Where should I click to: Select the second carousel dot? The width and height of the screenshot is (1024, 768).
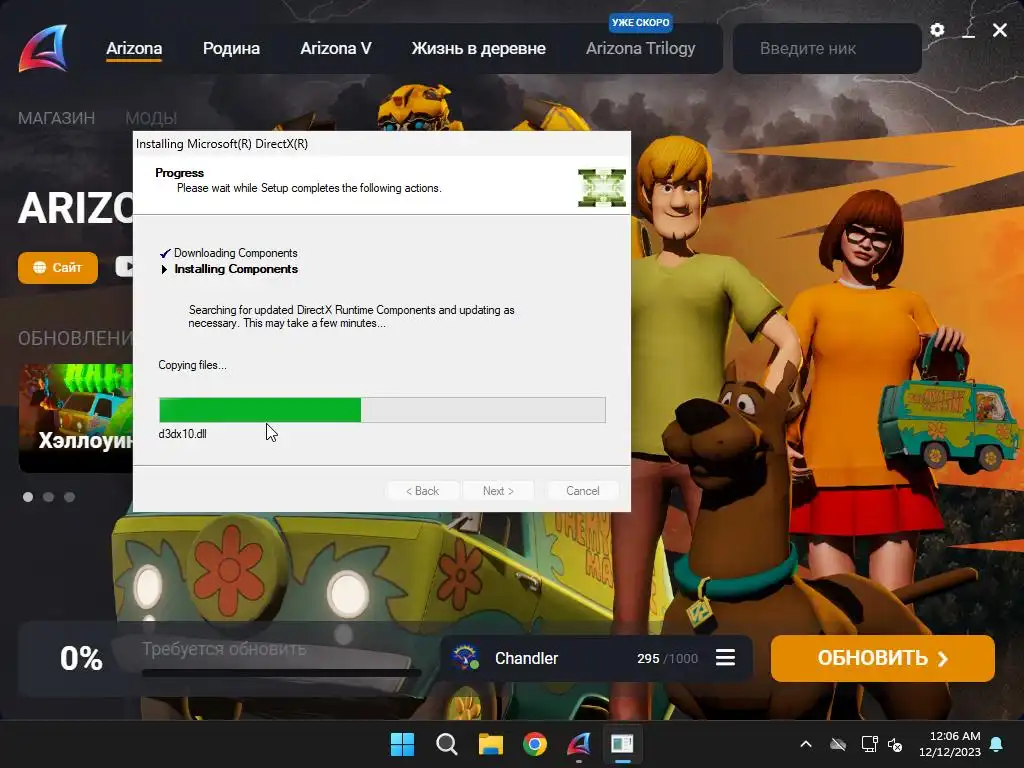(x=48, y=497)
